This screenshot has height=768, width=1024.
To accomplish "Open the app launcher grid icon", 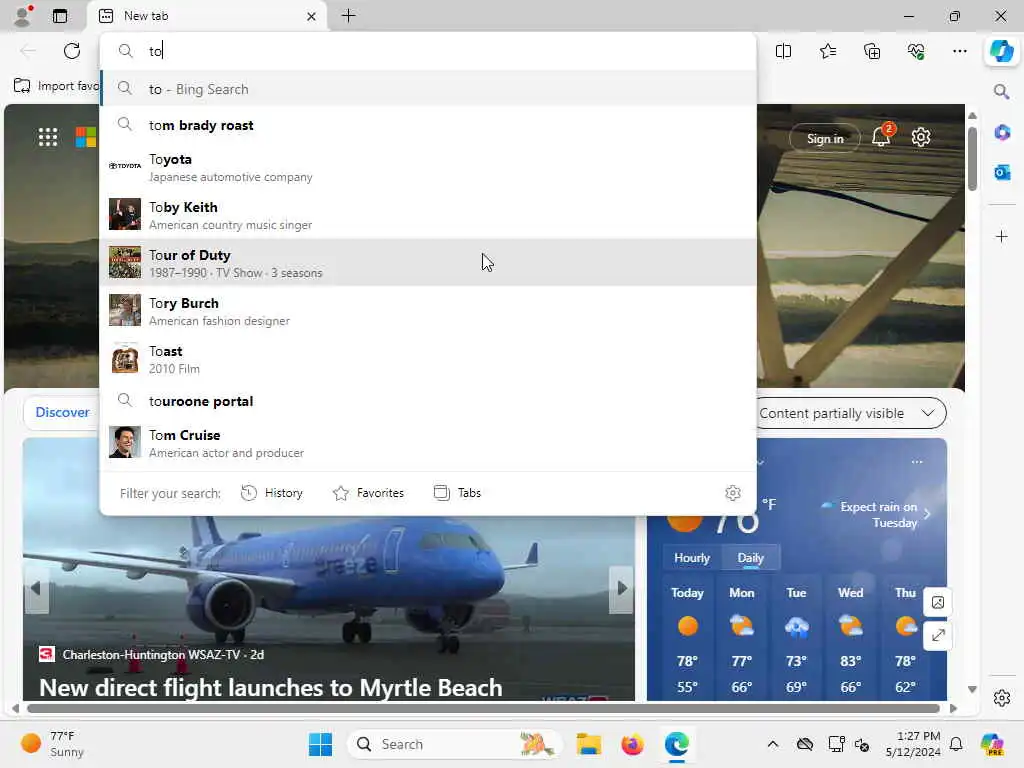I will click(x=48, y=137).
